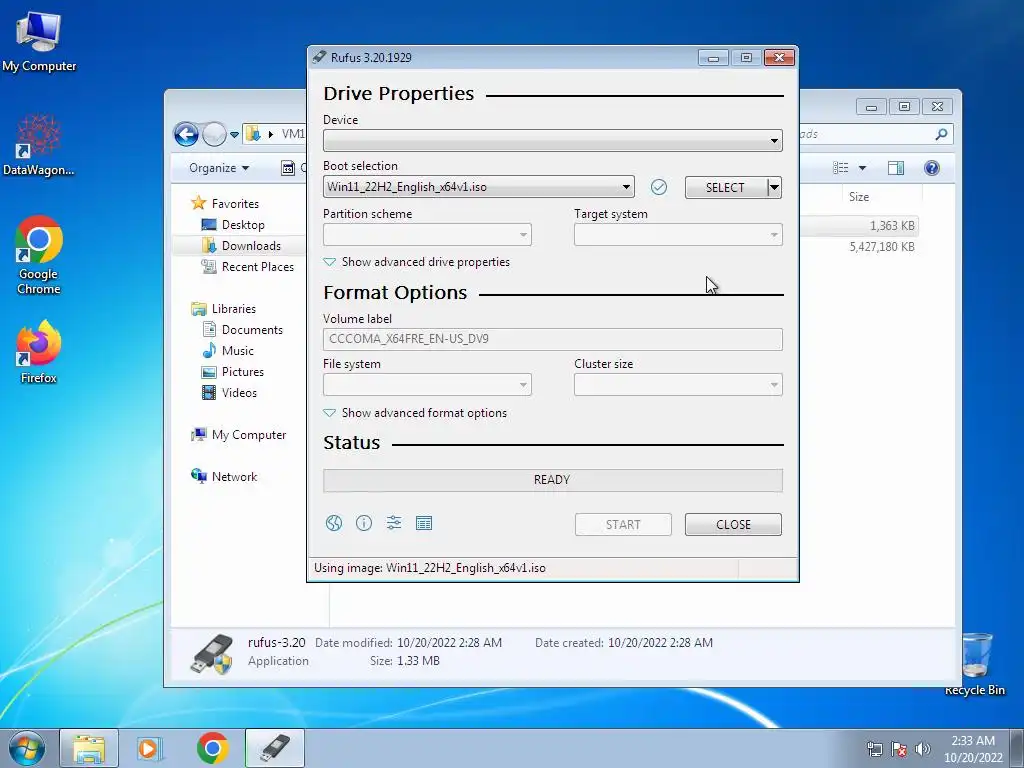The width and height of the screenshot is (1024, 768).
Task: Expand Show advanced drive properties
Action: pyautogui.click(x=417, y=262)
